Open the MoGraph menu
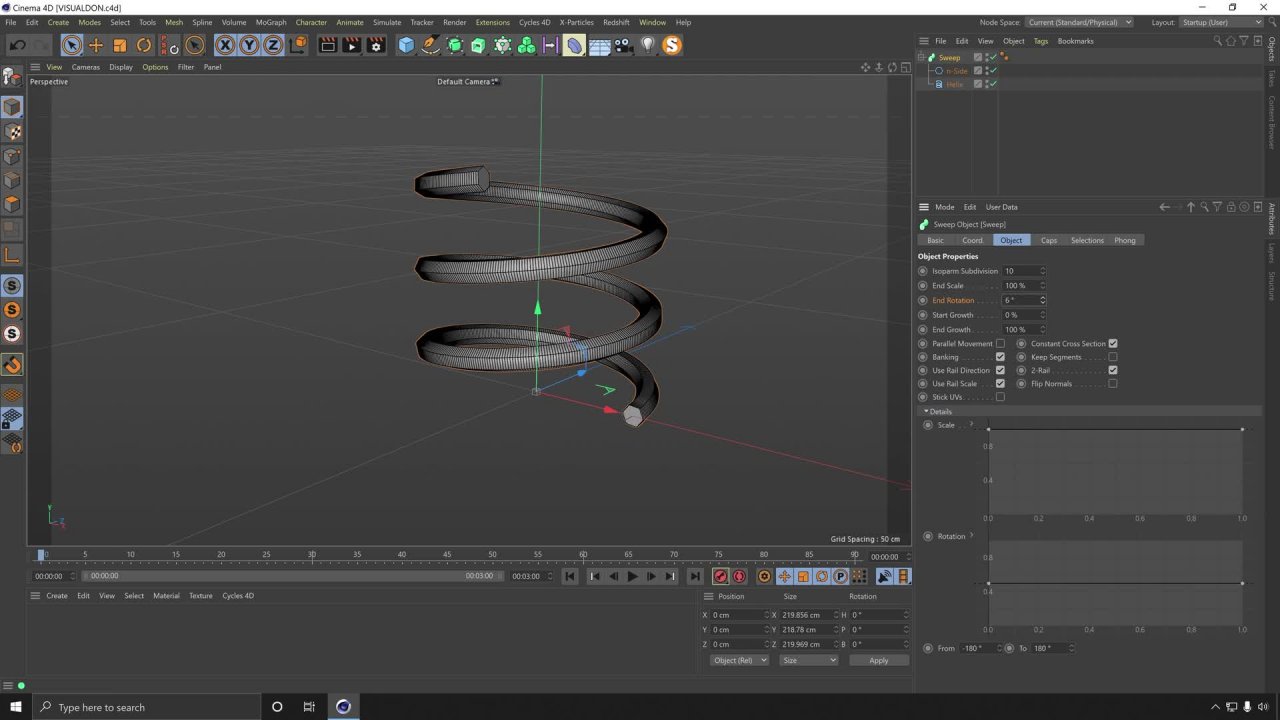The image size is (1280, 720). click(x=270, y=22)
